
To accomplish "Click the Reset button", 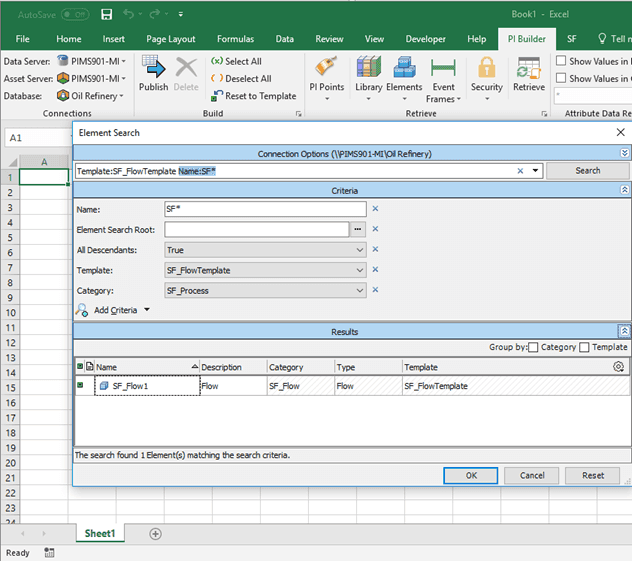I will pos(592,476).
